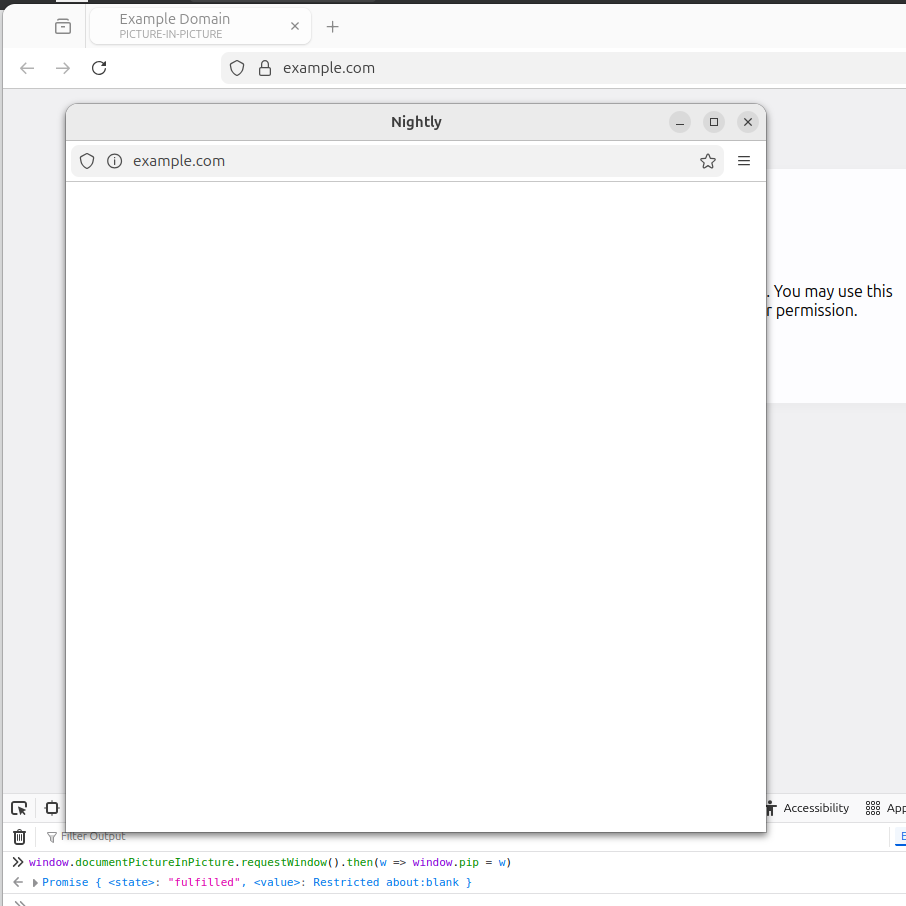This screenshot has height=906, width=906.
Task: Go back to previous page
Action: (x=27, y=68)
